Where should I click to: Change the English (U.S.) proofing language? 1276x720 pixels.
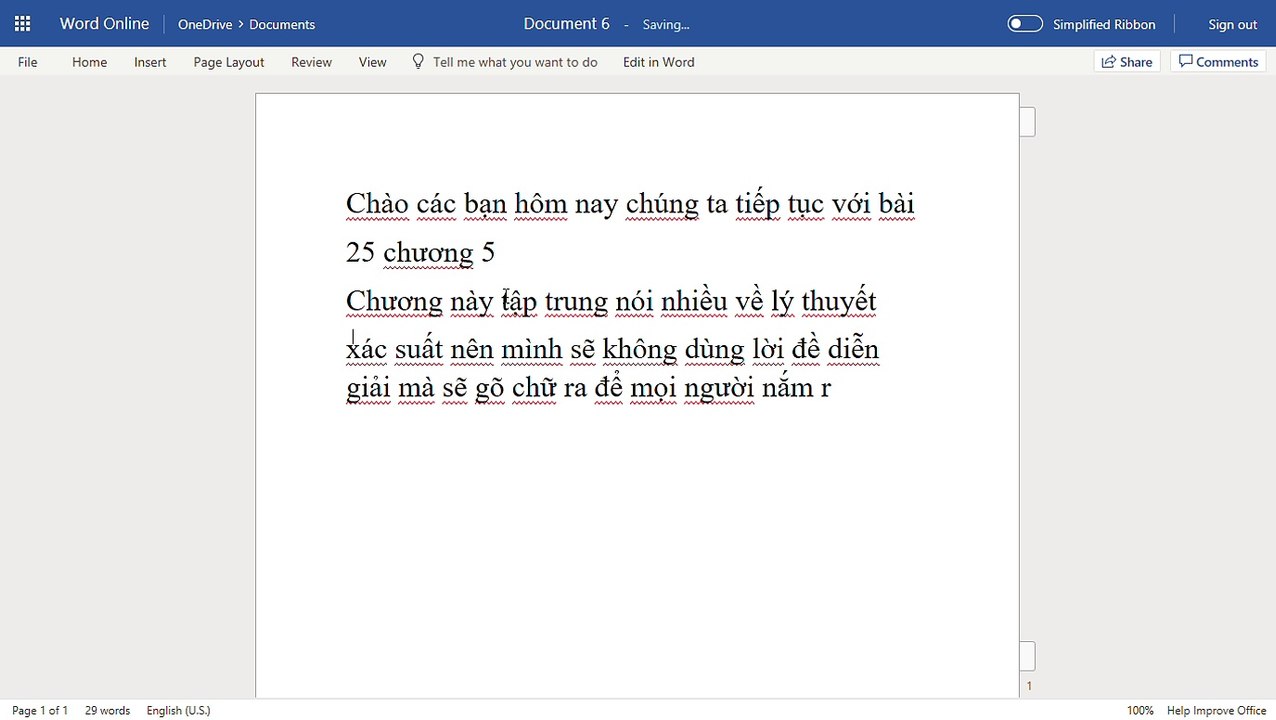178,710
